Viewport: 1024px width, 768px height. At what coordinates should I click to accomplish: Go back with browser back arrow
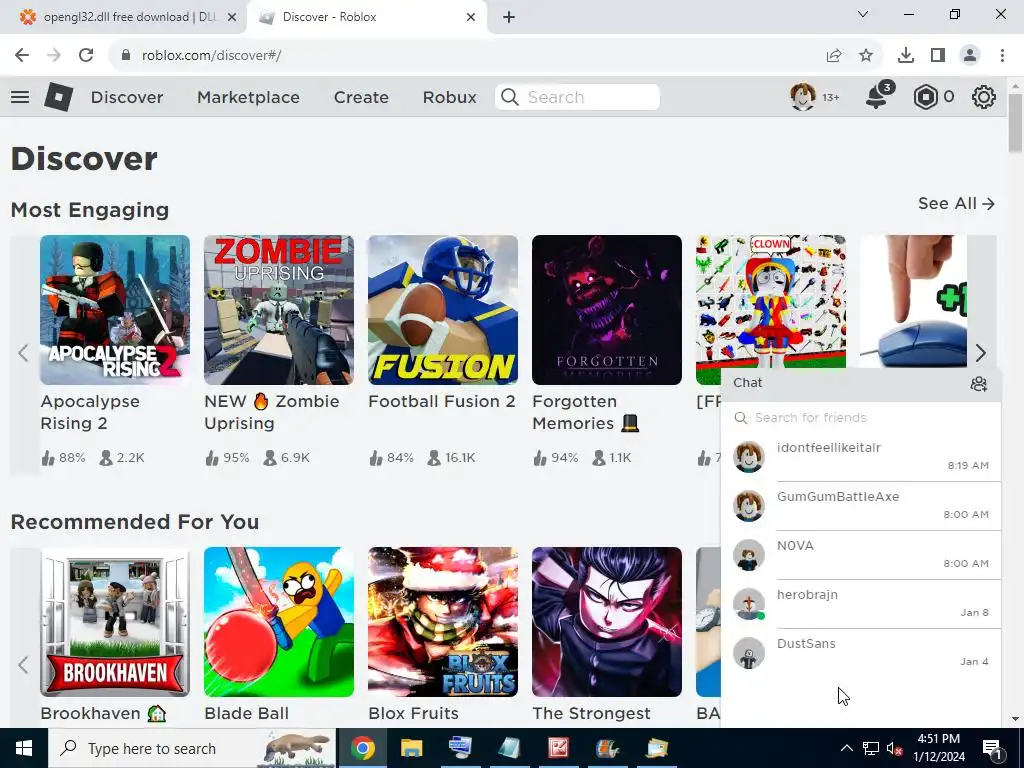tap(22, 55)
